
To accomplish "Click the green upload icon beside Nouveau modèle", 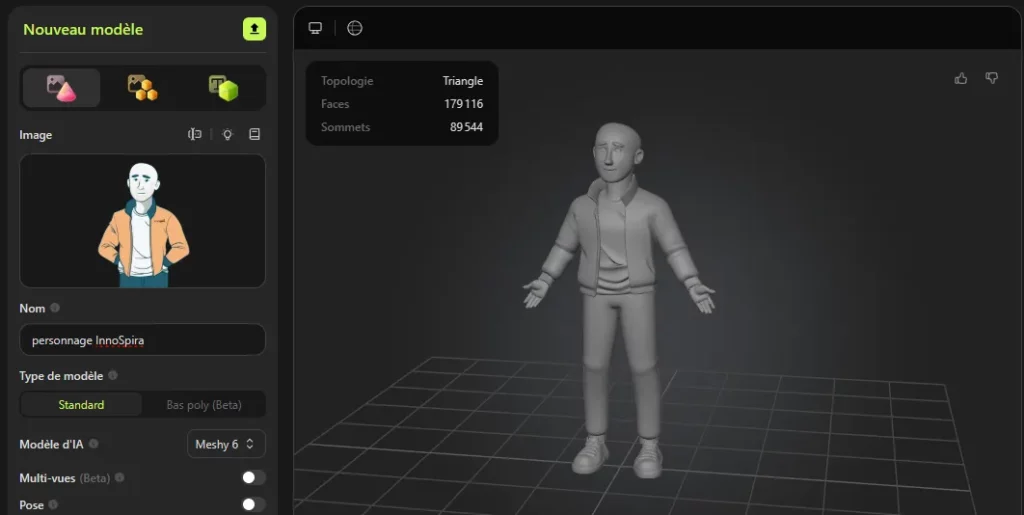I will [254, 29].
